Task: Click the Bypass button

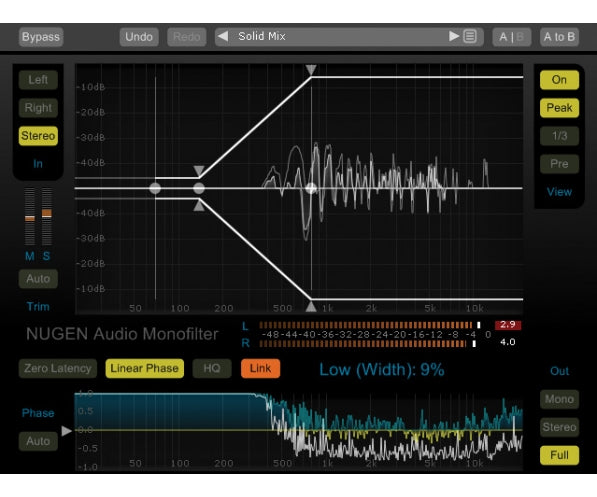Action: [x=41, y=37]
